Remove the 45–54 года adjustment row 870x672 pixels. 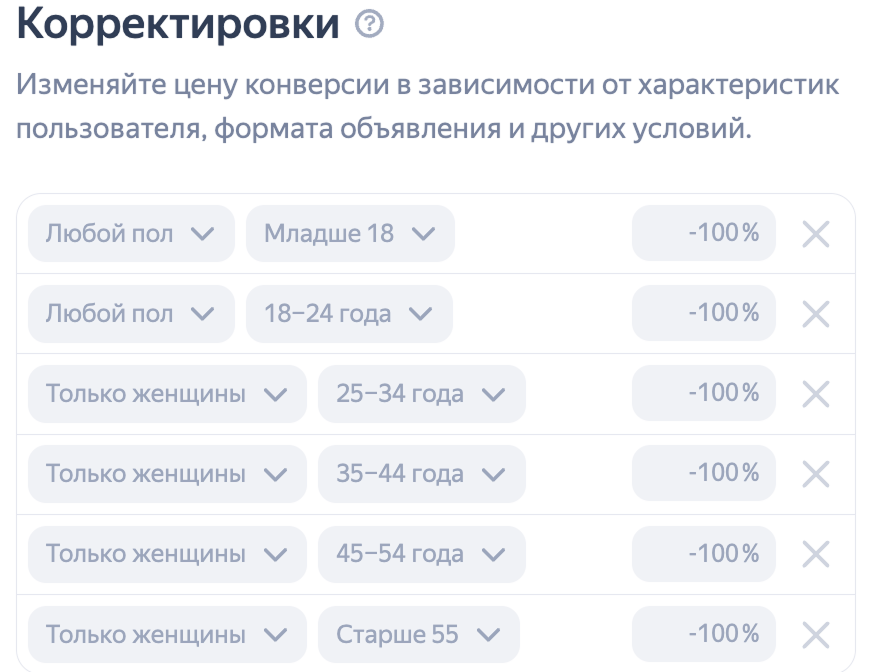click(x=816, y=554)
